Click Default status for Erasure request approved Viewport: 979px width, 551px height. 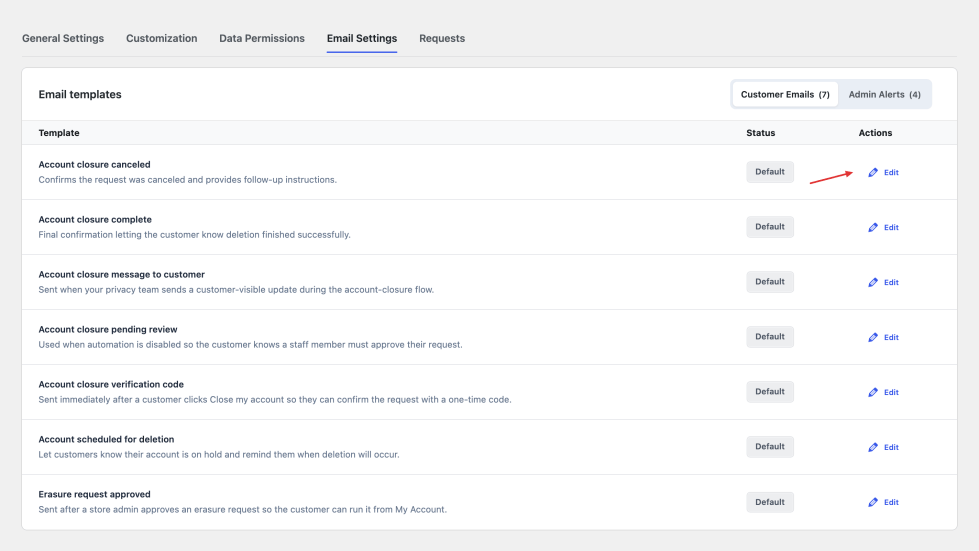click(770, 502)
